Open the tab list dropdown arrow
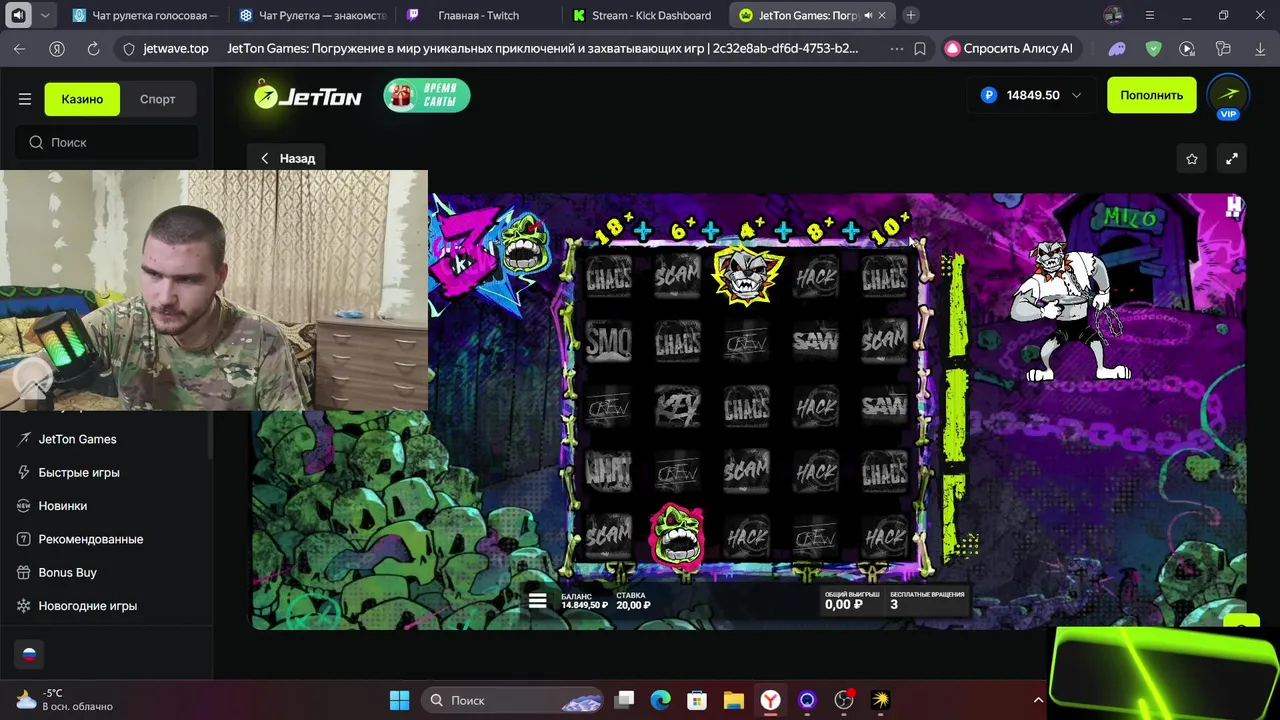The height and width of the screenshot is (720, 1280). tap(45, 15)
